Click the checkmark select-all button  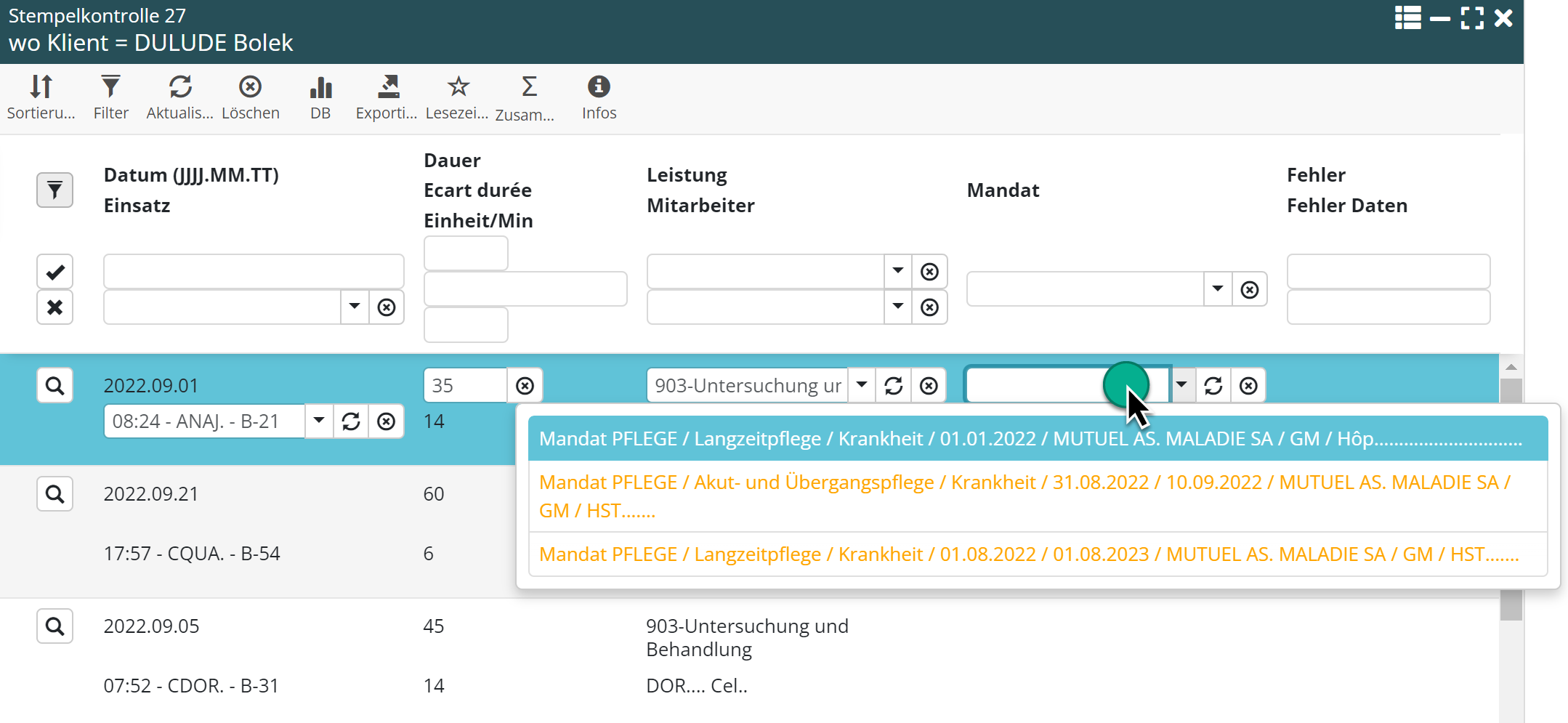[x=54, y=272]
